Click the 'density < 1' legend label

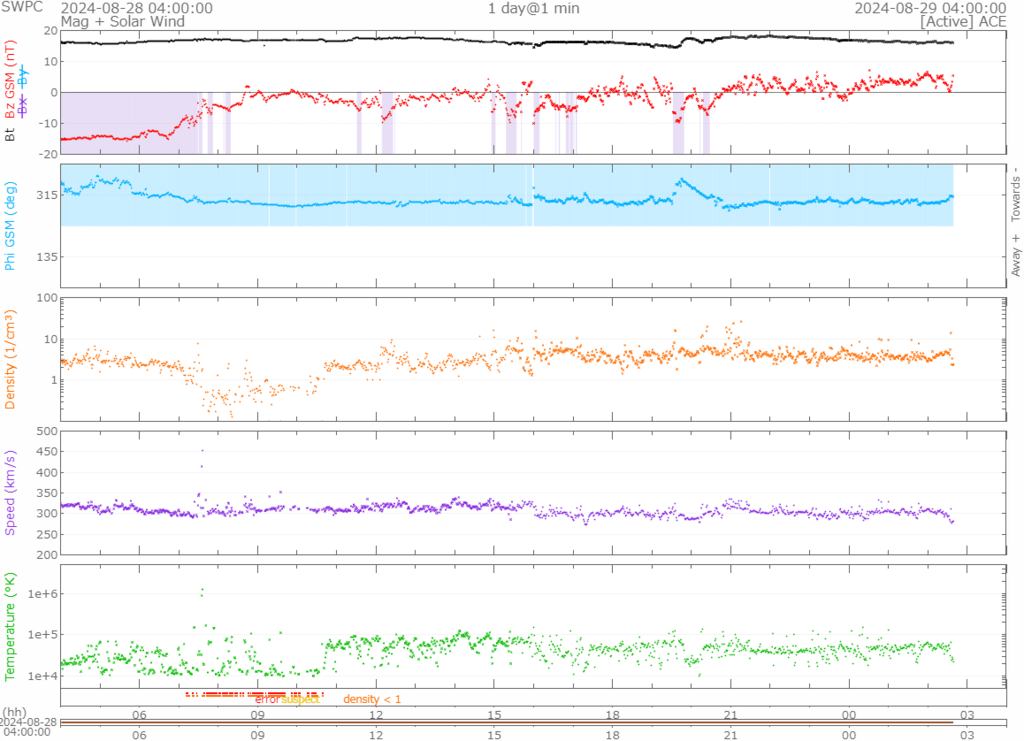tap(372, 699)
